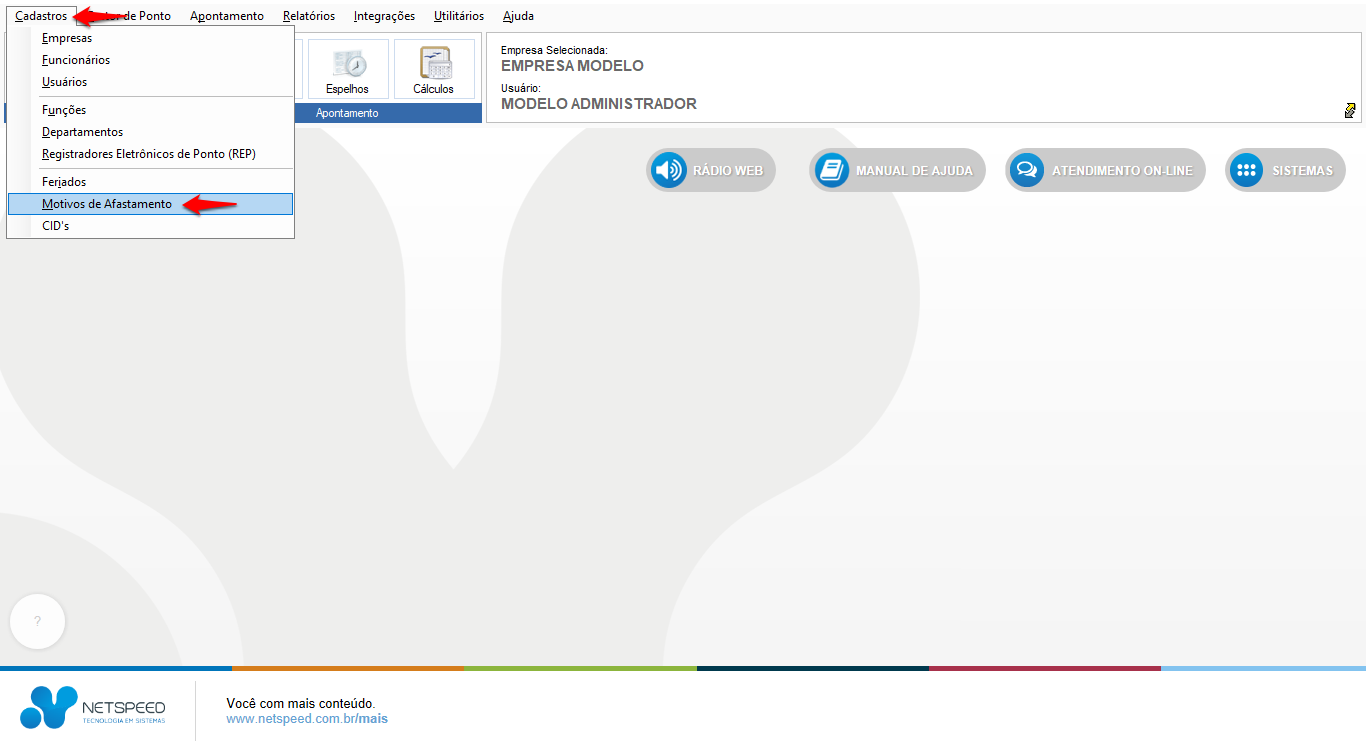Select the Departamentos menu entry
The width and height of the screenshot is (1366, 747).
(151, 132)
